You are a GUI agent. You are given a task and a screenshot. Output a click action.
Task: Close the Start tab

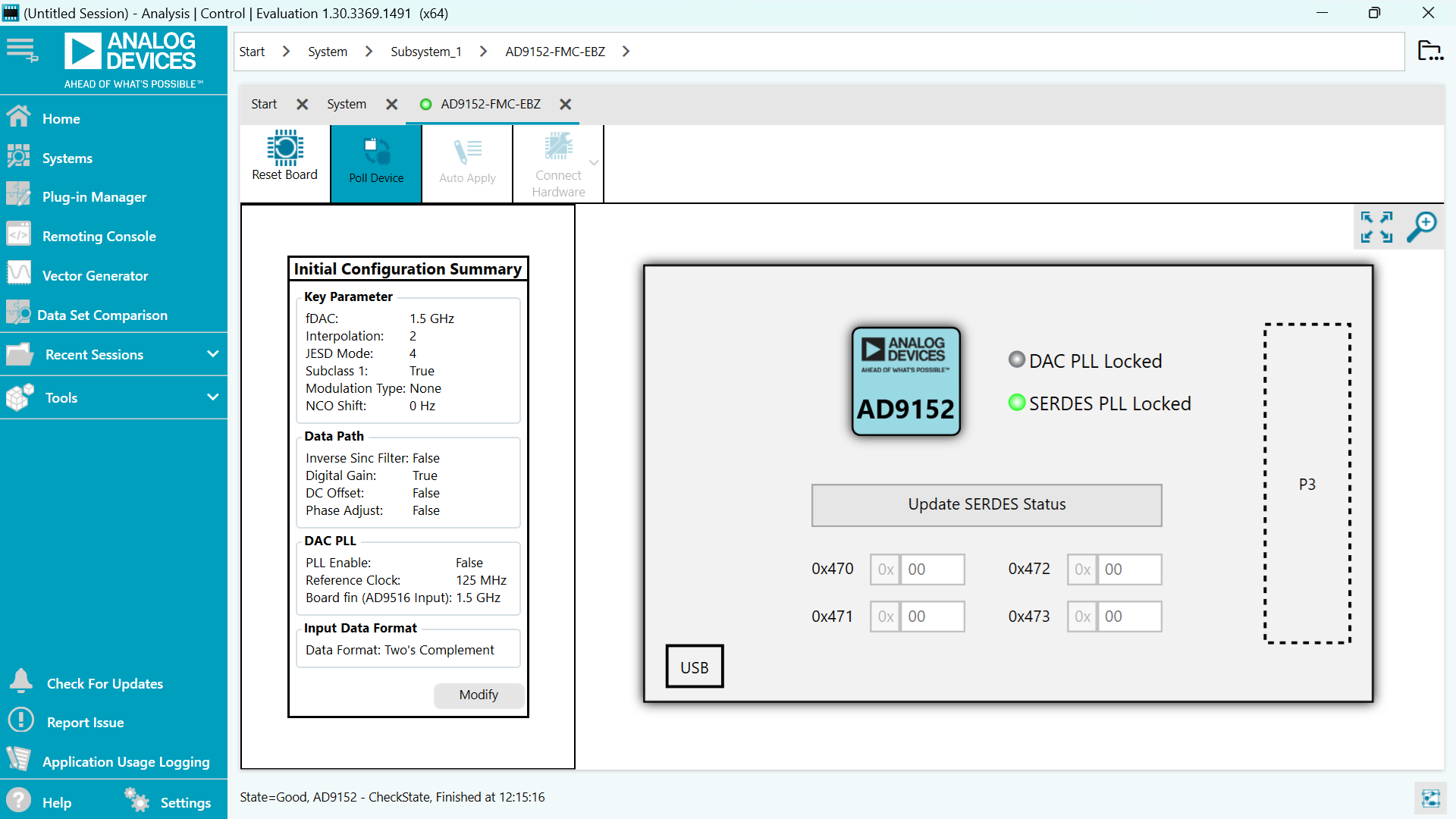(302, 105)
